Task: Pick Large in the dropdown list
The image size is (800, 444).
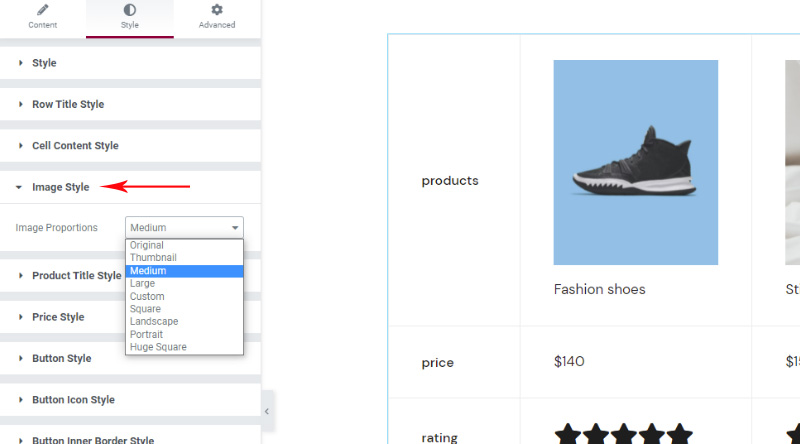Action: (143, 284)
